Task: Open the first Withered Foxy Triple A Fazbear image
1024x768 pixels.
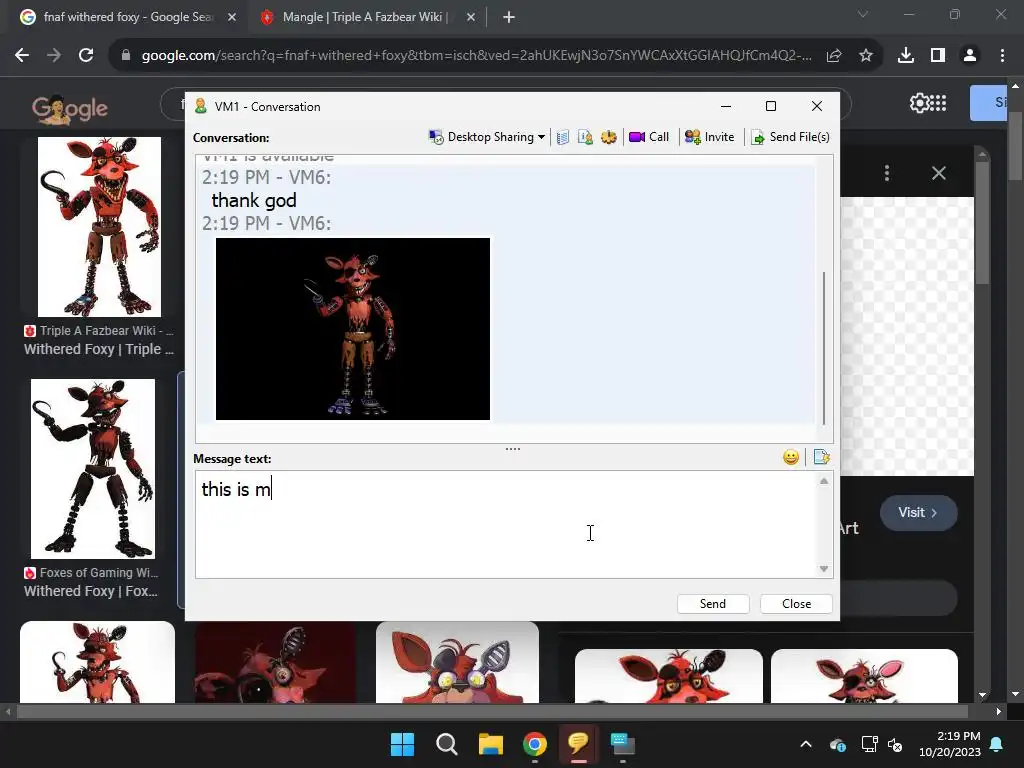Action: click(x=99, y=227)
